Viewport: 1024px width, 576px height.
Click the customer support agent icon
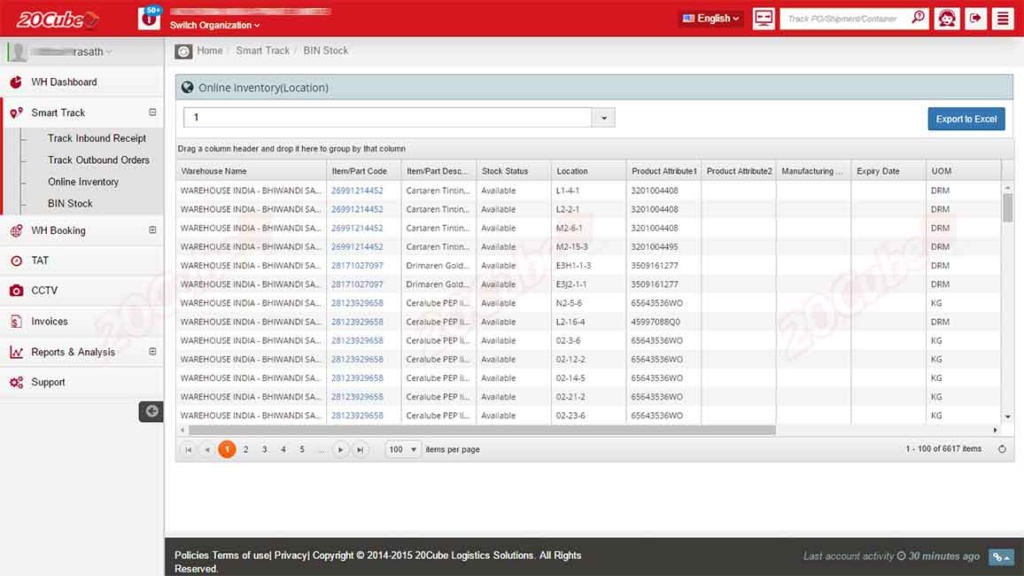point(947,19)
